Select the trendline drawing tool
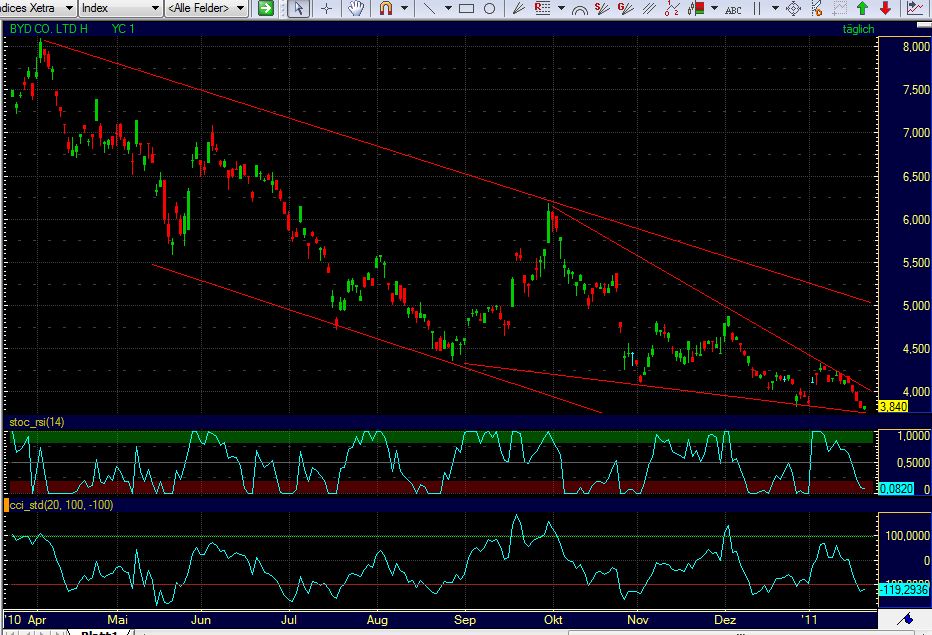The height and width of the screenshot is (635, 932). (431, 9)
